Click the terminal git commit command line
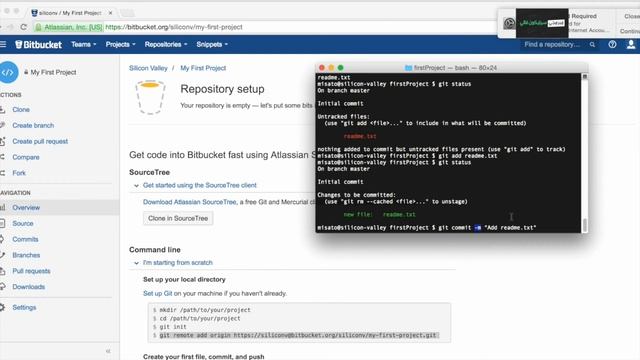640x360 pixels. 427,228
